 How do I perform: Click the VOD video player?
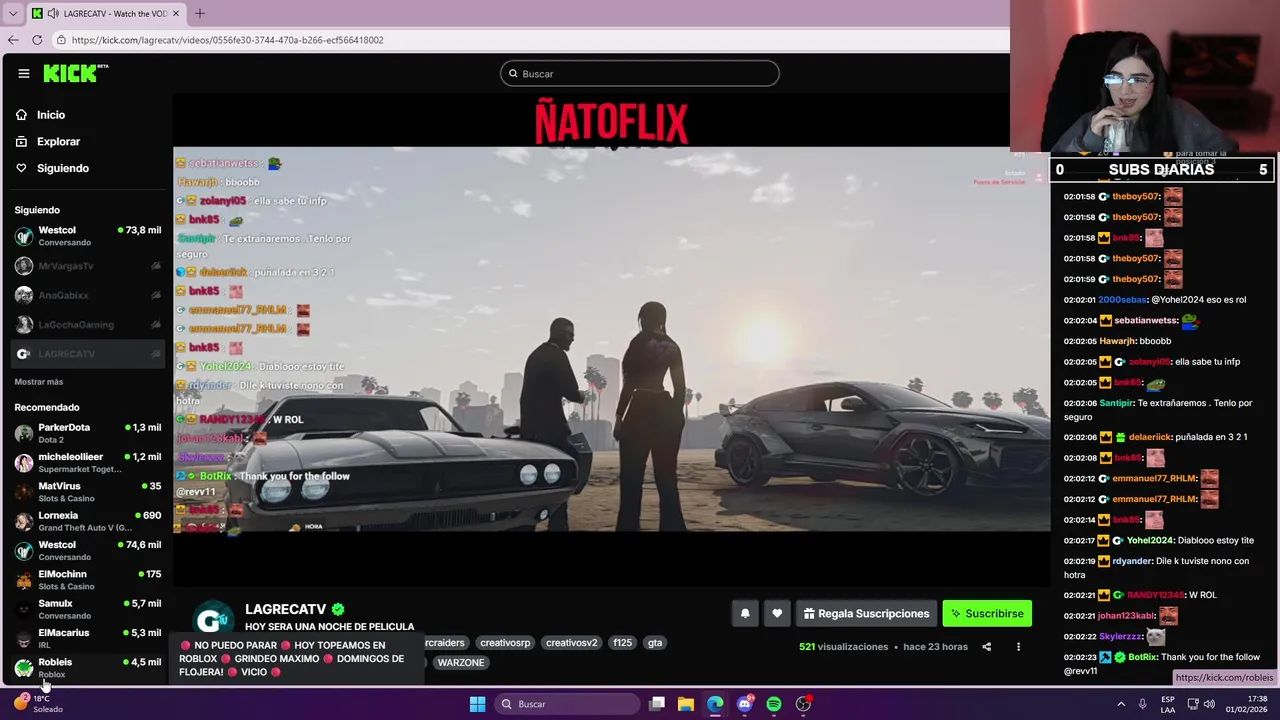click(611, 340)
